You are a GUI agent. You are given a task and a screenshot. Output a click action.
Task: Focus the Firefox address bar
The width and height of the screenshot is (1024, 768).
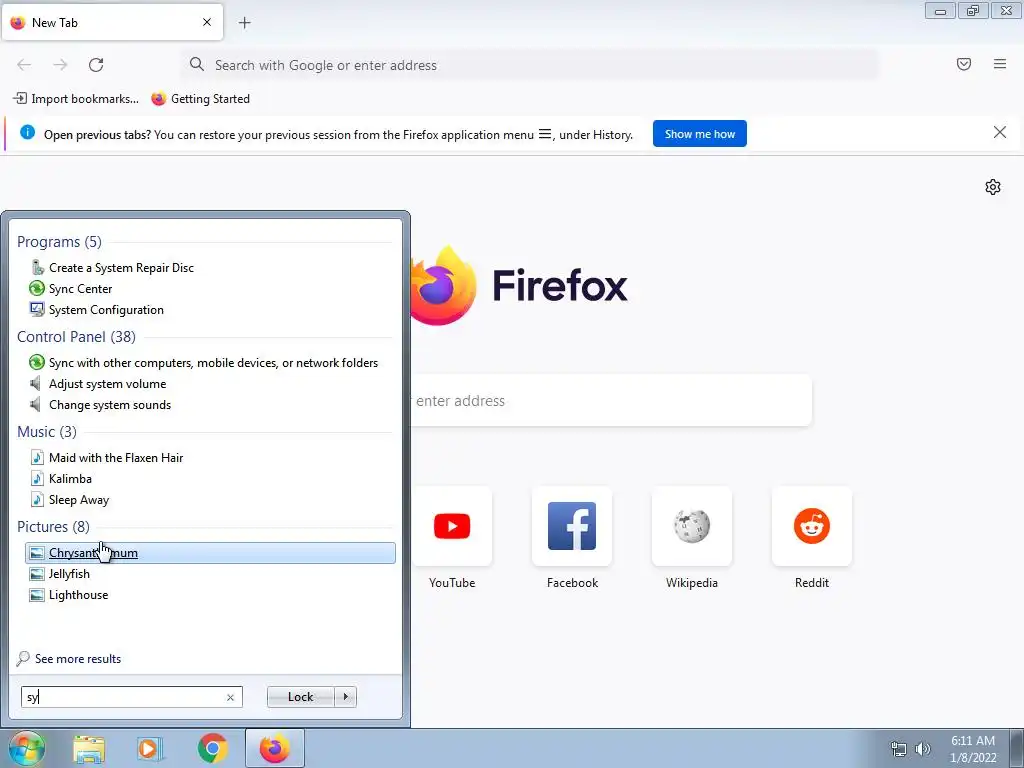click(x=530, y=65)
